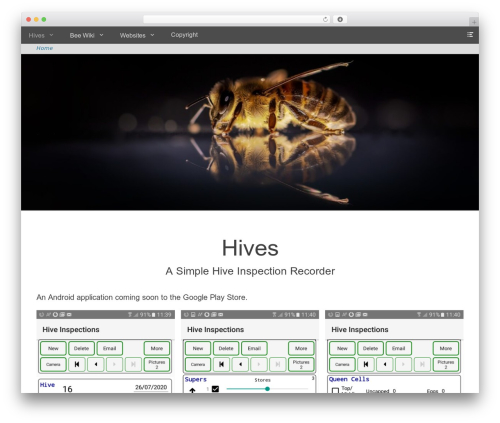Click 'A Simple Hive Inspection Recorder' subtitle

pyautogui.click(x=250, y=271)
